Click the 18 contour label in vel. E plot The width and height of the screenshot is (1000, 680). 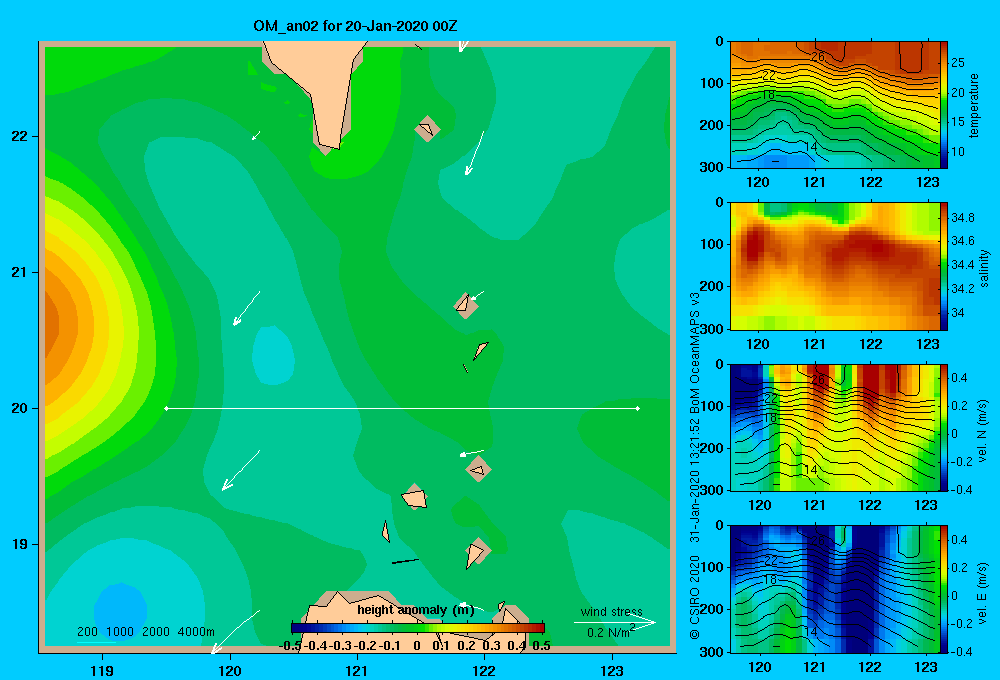tap(770, 580)
